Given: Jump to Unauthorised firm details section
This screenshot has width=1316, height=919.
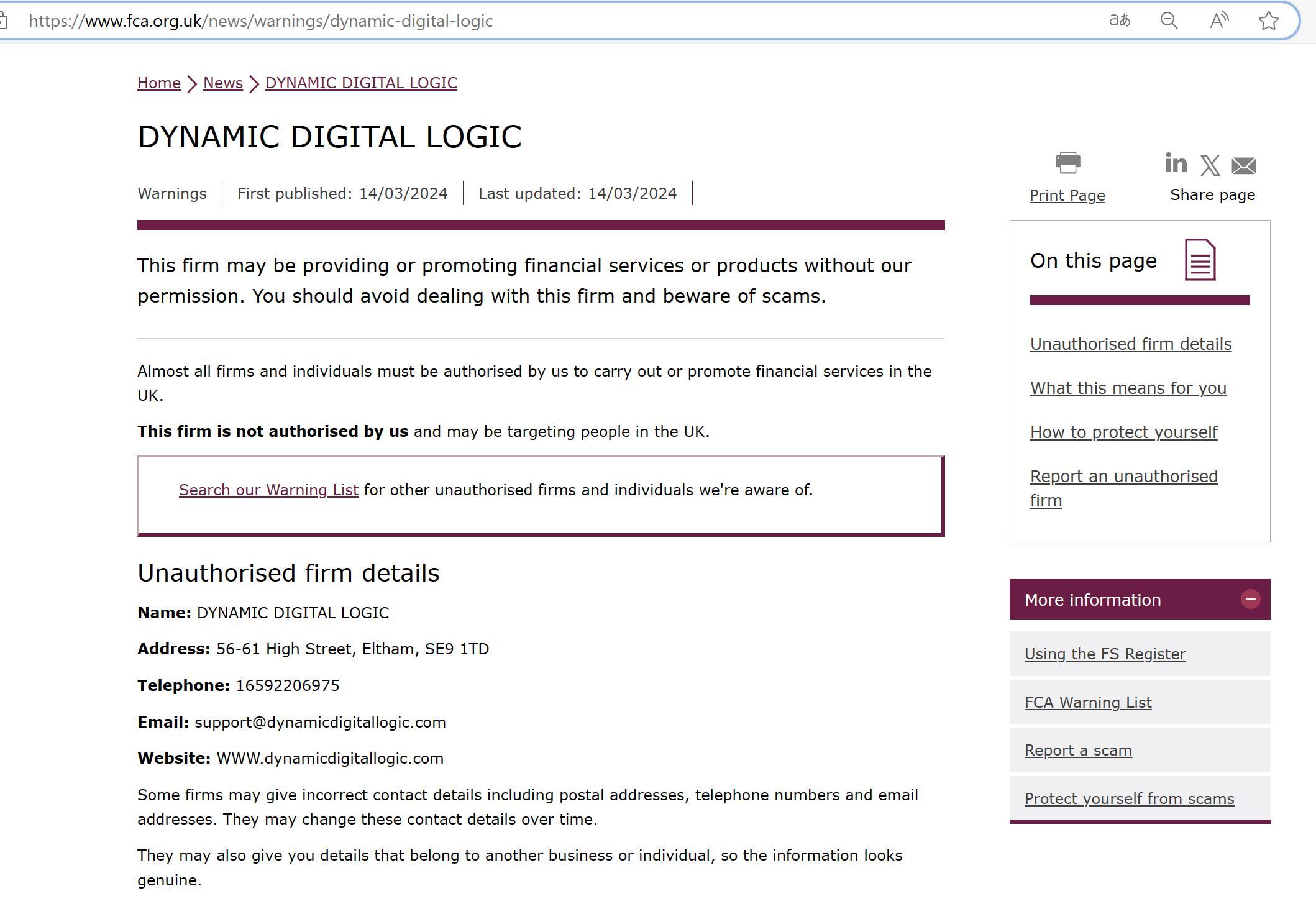Looking at the screenshot, I should (x=1130, y=344).
